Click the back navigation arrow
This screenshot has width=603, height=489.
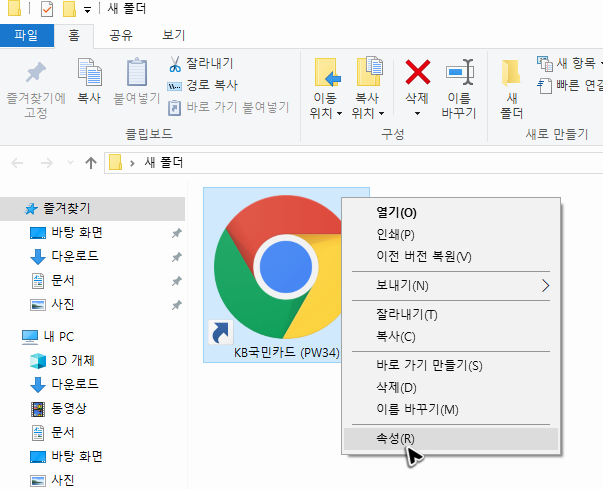(x=17, y=163)
